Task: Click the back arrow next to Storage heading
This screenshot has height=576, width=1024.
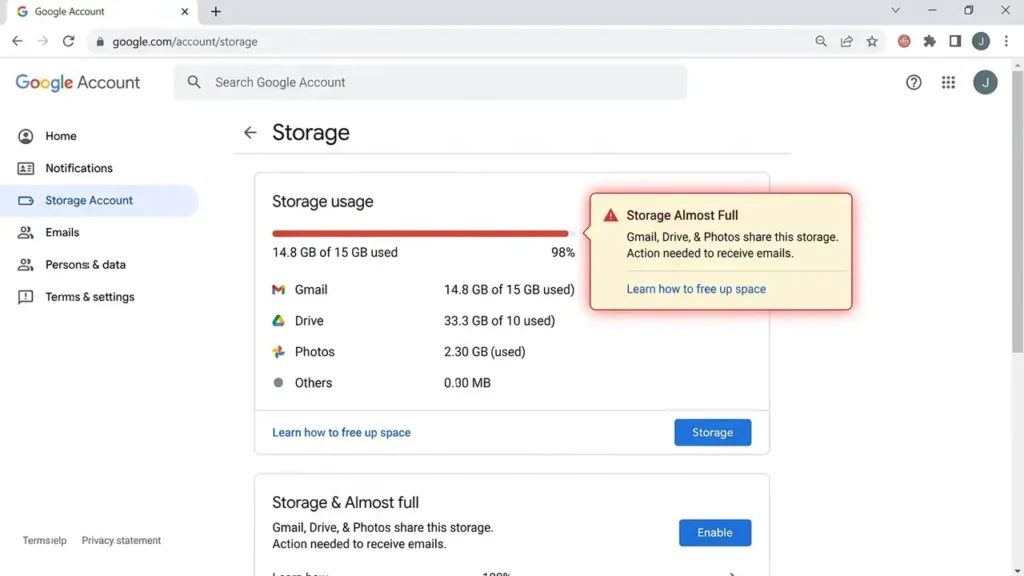Action: click(x=250, y=133)
